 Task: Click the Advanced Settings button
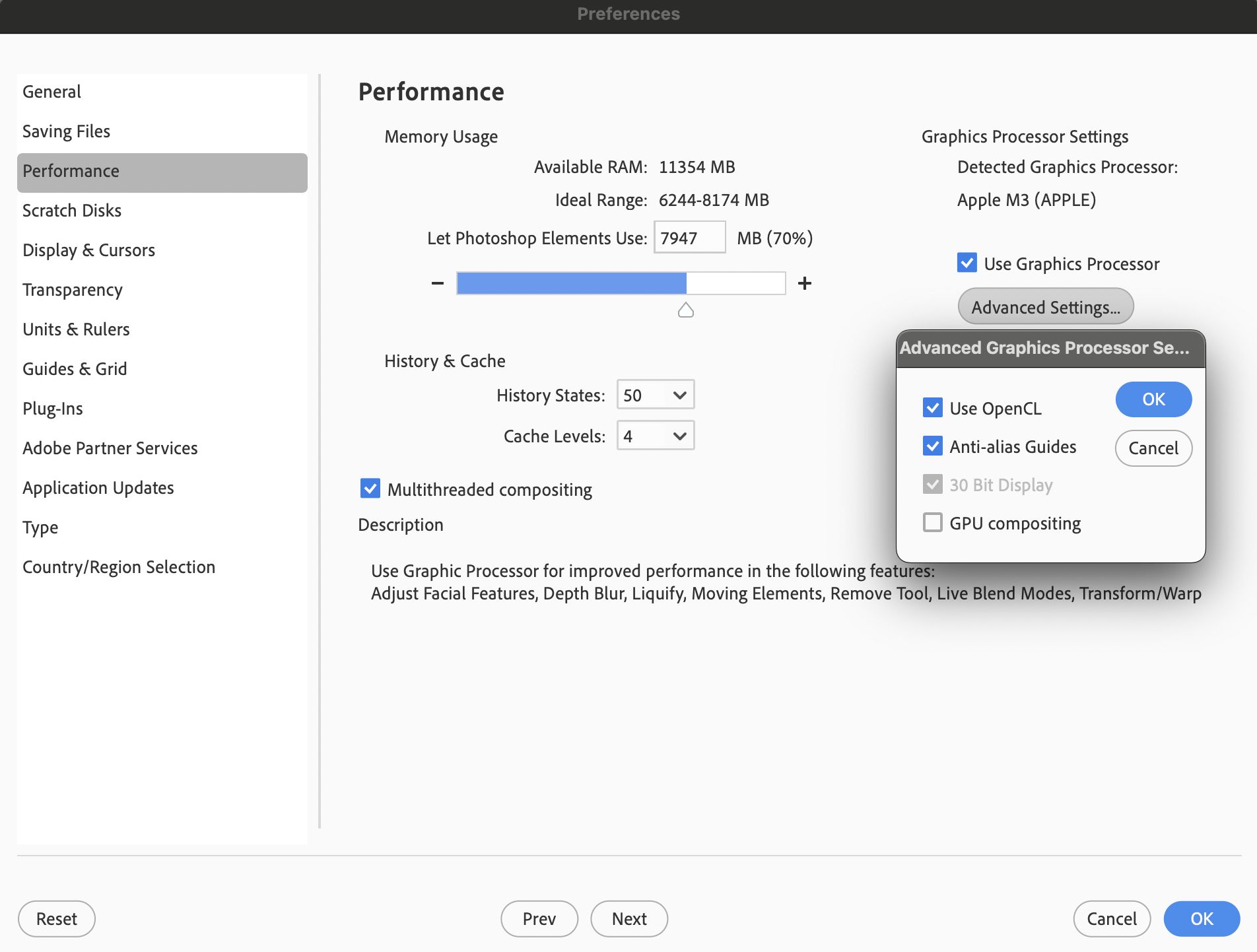pos(1045,307)
